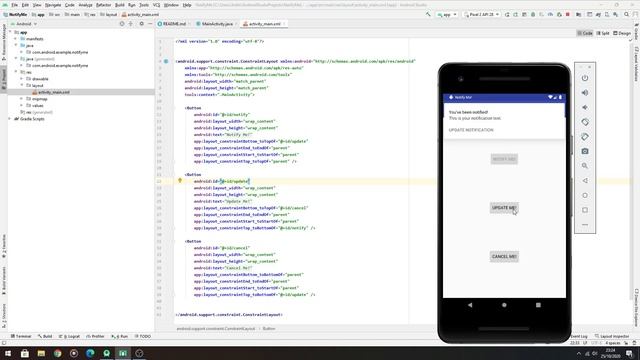Viewport: 640px width, 360px height.
Task: Open Chrome from the taskbar
Action: (58, 353)
